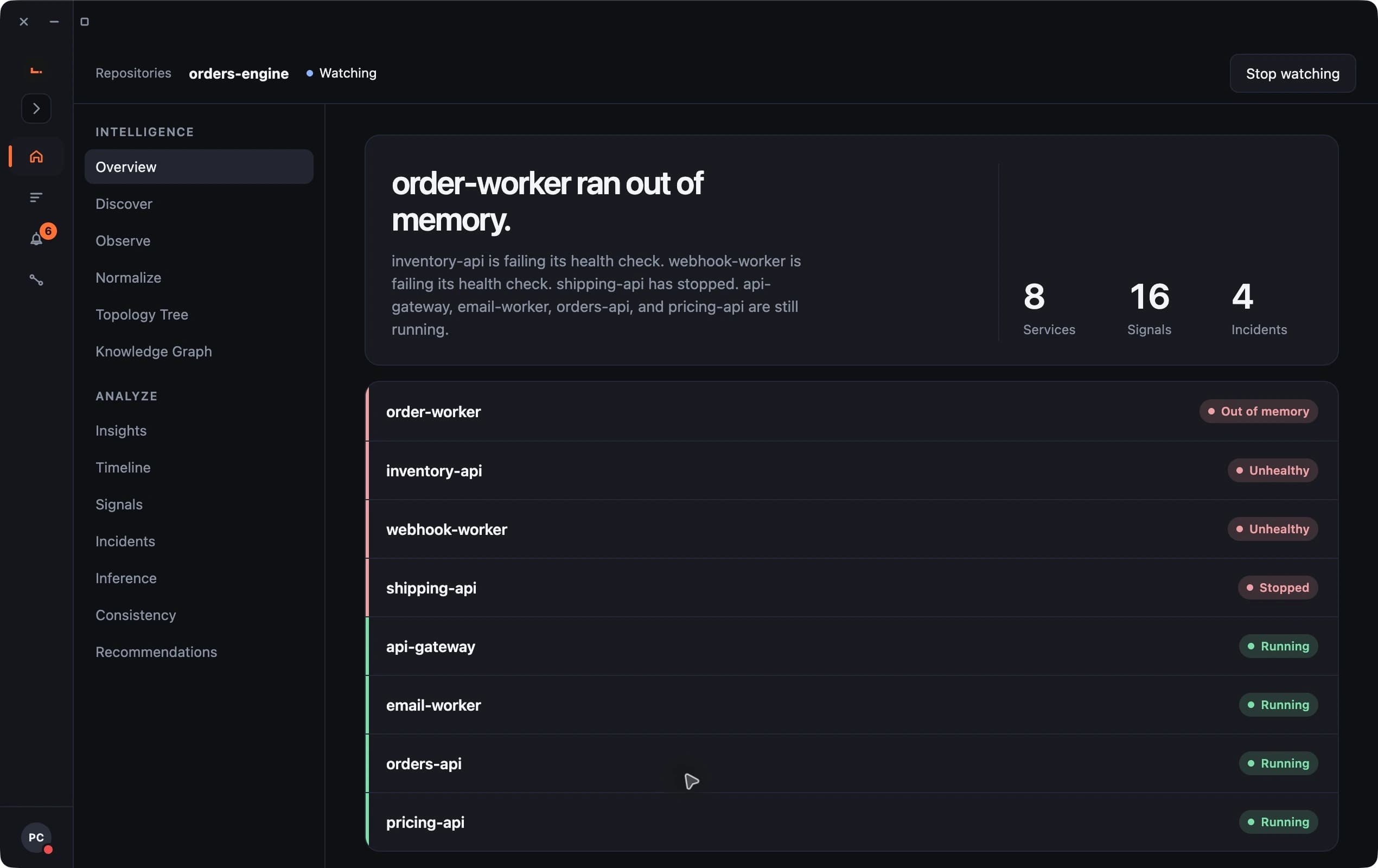
Task: Open the PC user avatar
Action: point(36,837)
